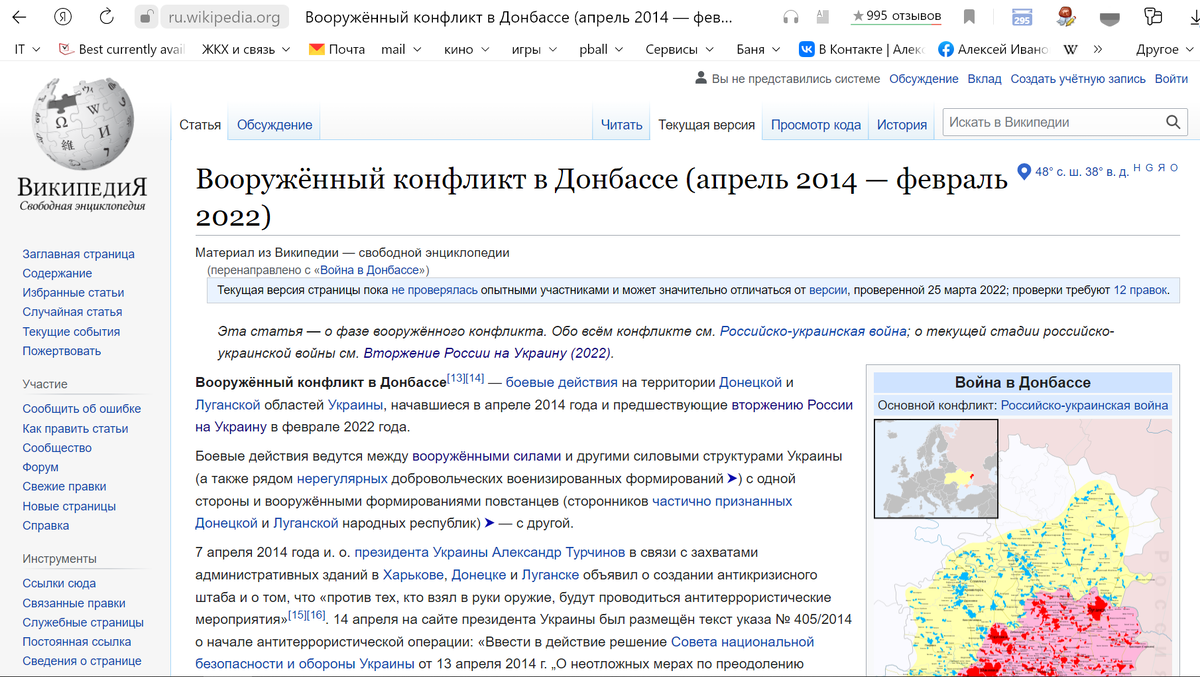The image size is (1200, 677).
Task: Open 'Заглавная страница' in sidebar
Action: (78, 254)
